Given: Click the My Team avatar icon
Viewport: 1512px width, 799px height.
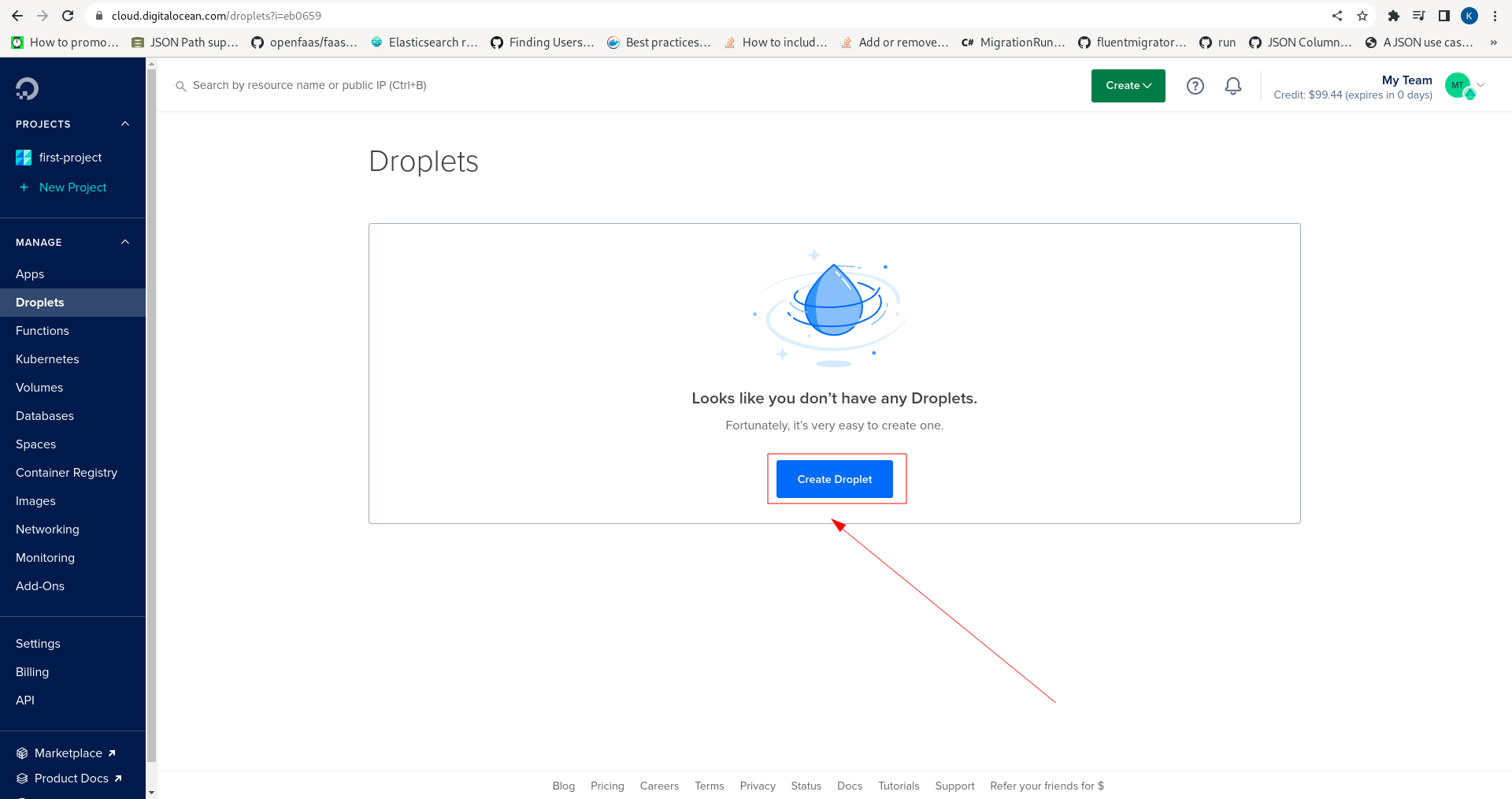Looking at the screenshot, I should click(x=1458, y=85).
